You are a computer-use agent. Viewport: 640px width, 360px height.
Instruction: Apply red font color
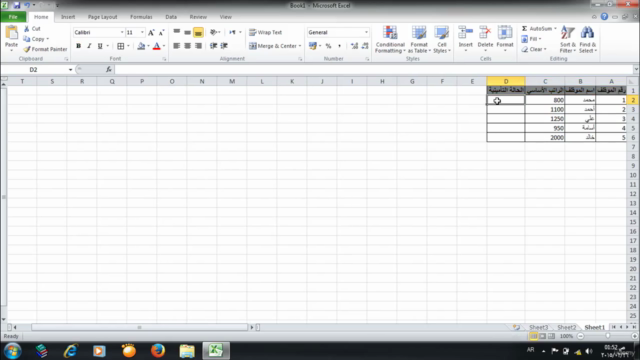point(156,46)
